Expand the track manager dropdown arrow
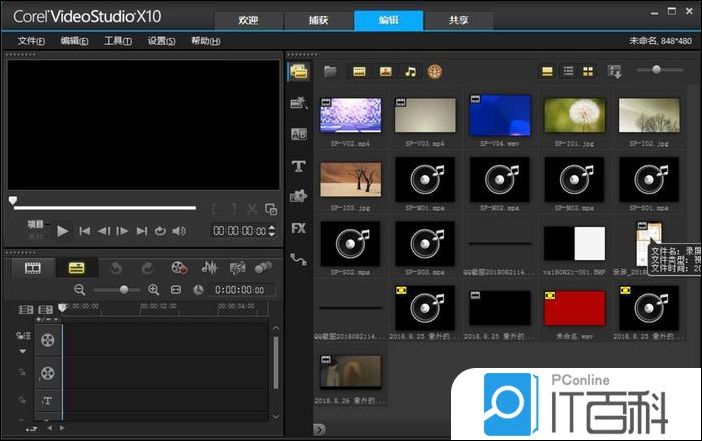 (22, 351)
